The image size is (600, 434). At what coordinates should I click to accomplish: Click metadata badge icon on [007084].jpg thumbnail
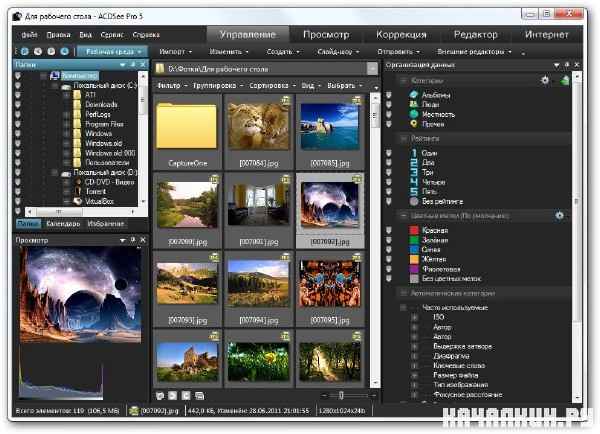pos(285,100)
